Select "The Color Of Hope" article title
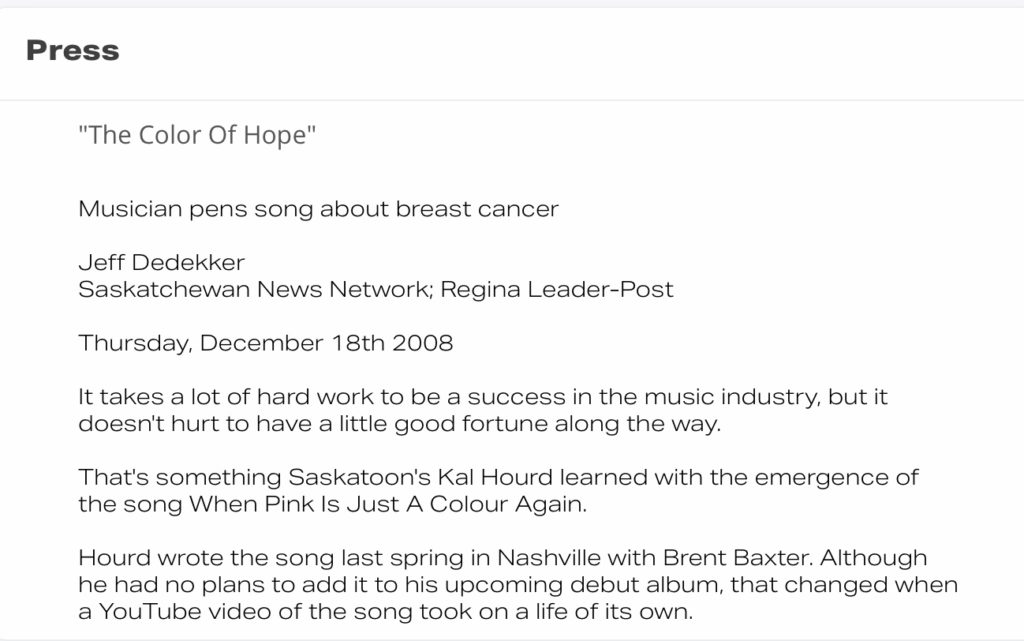The height and width of the screenshot is (641, 1024). pos(197,135)
